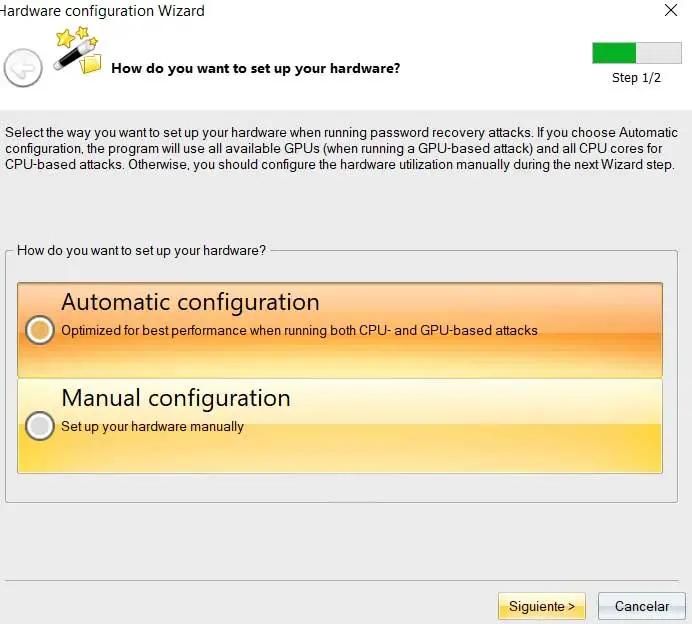
Task: Close the Hardware configuration Wizard window
Action: pos(671,10)
